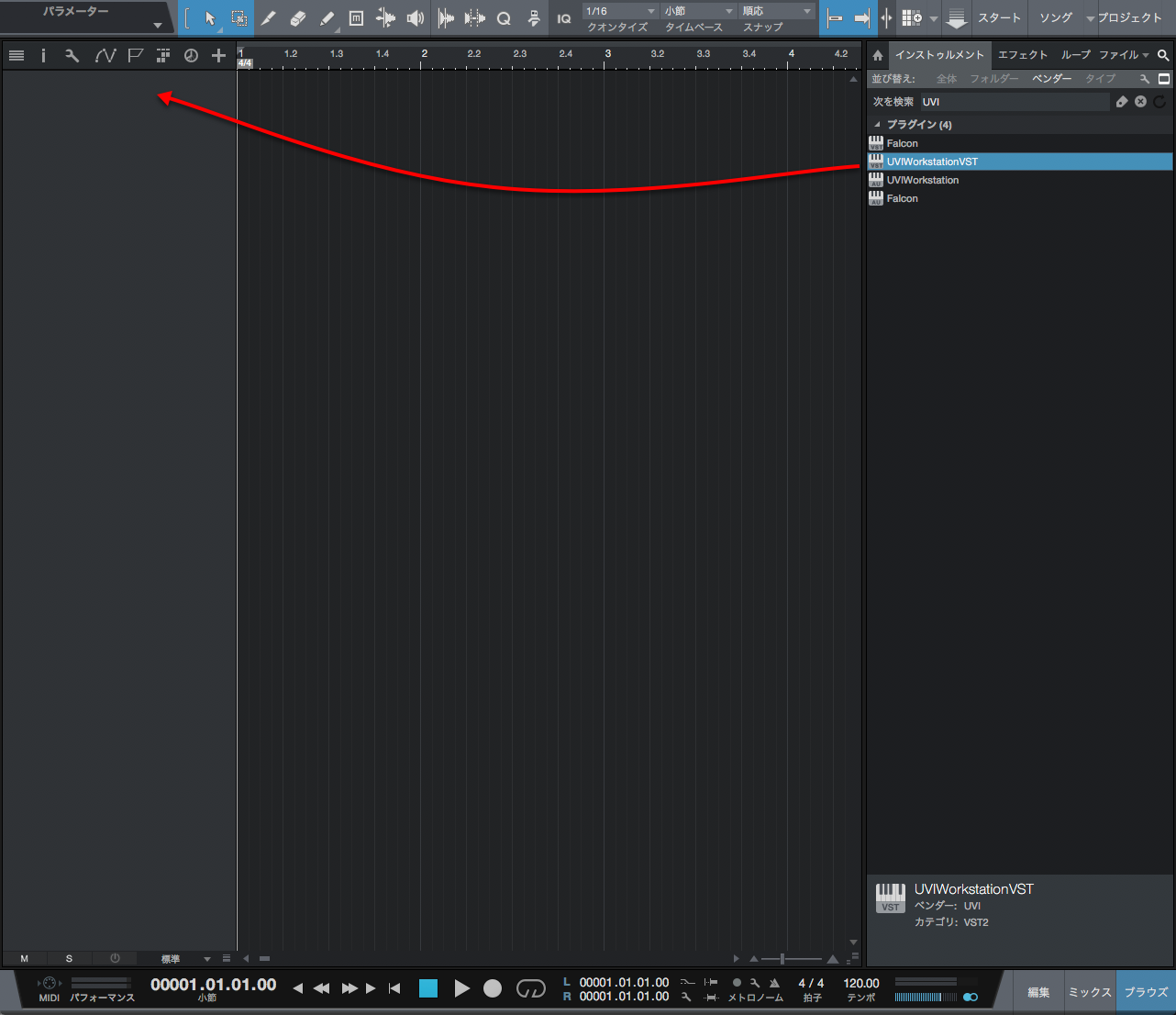
Task: Switch to the ループ browser tab
Action: [1076, 55]
